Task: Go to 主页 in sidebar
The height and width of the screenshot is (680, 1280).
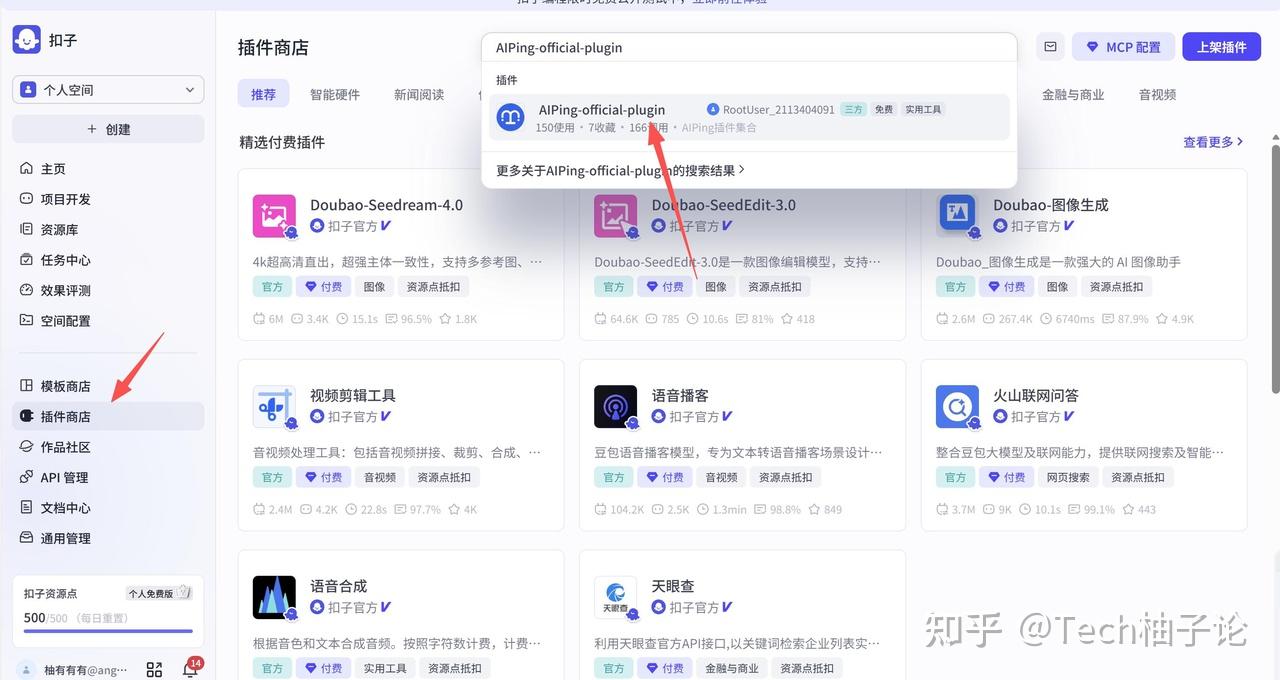Action: pyautogui.click(x=108, y=169)
